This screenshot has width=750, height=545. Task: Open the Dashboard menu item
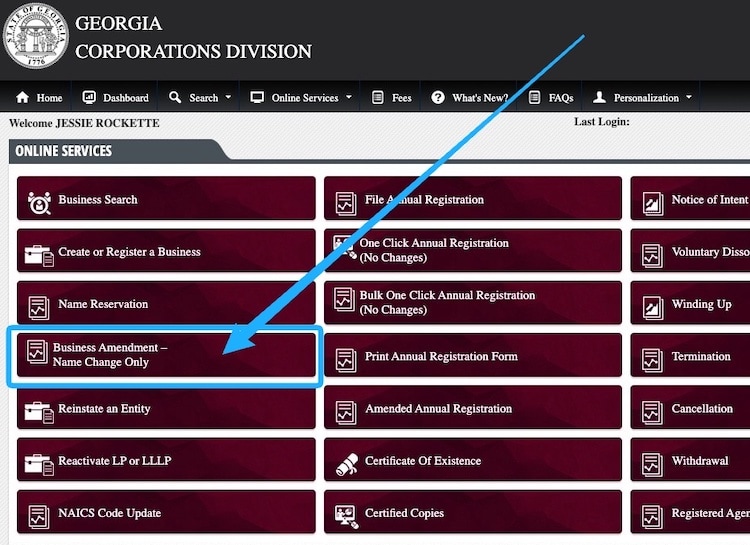[115, 98]
